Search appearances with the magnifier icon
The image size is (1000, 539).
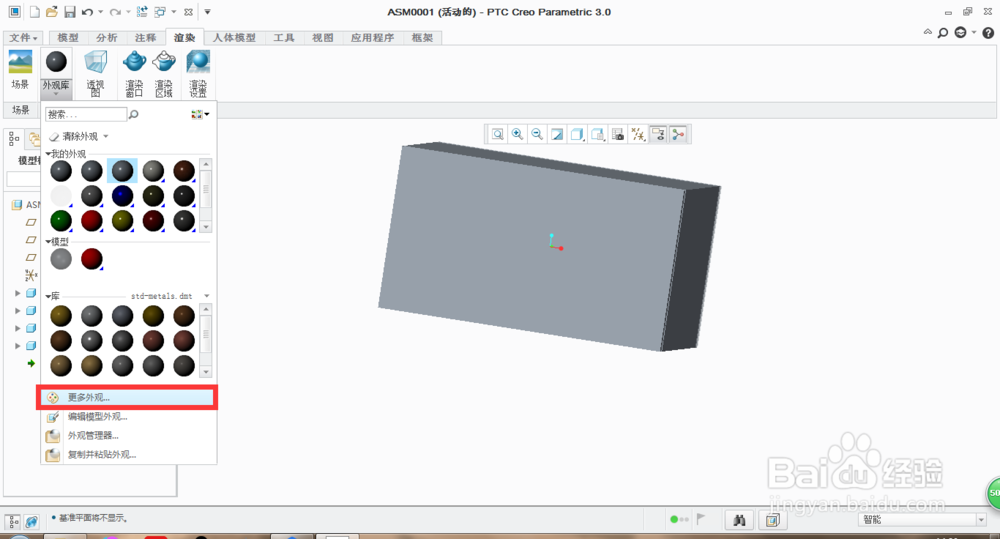click(133, 114)
